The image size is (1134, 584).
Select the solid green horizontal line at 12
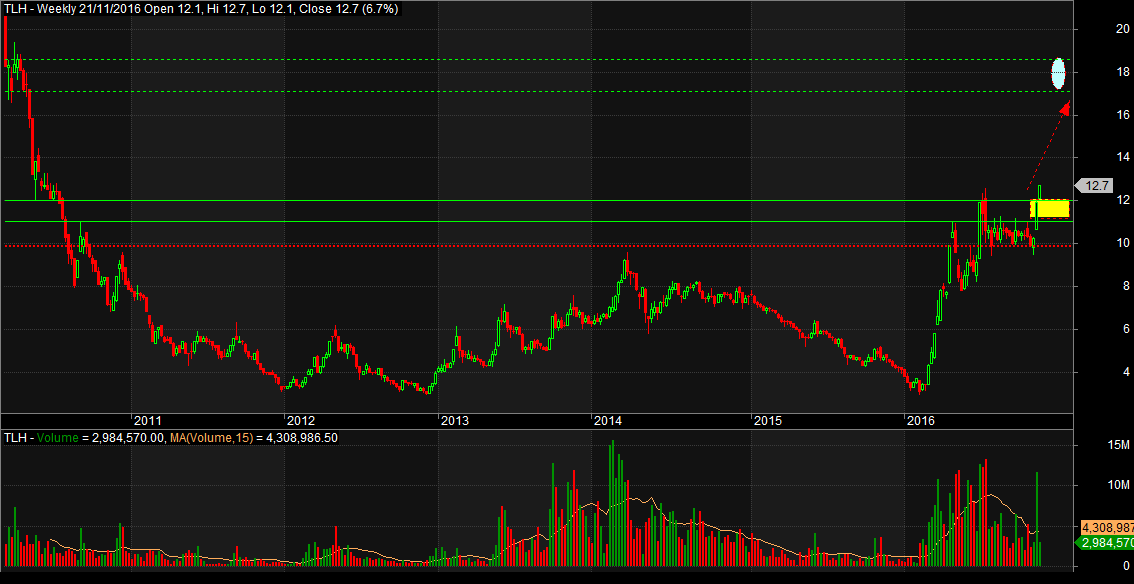pyautogui.click(x=500, y=201)
